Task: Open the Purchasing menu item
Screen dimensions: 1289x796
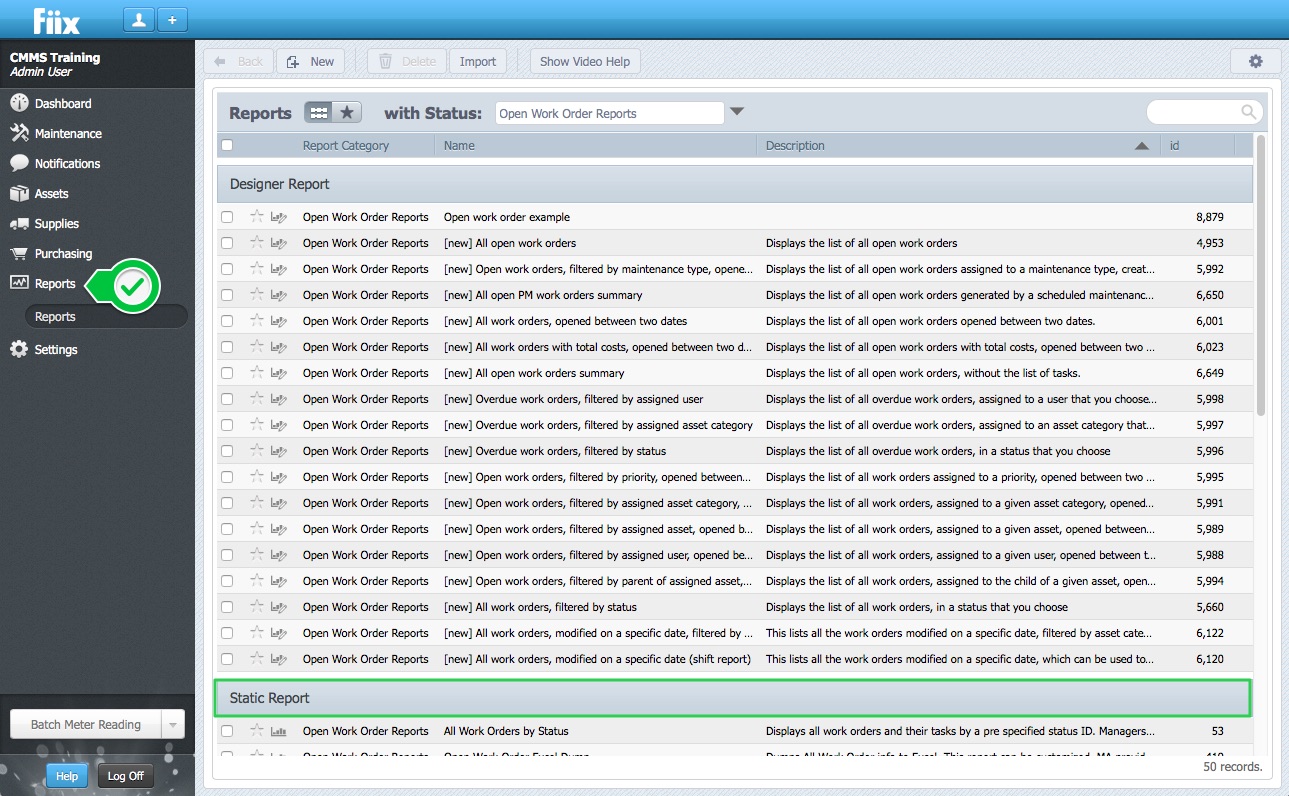Action: point(63,253)
